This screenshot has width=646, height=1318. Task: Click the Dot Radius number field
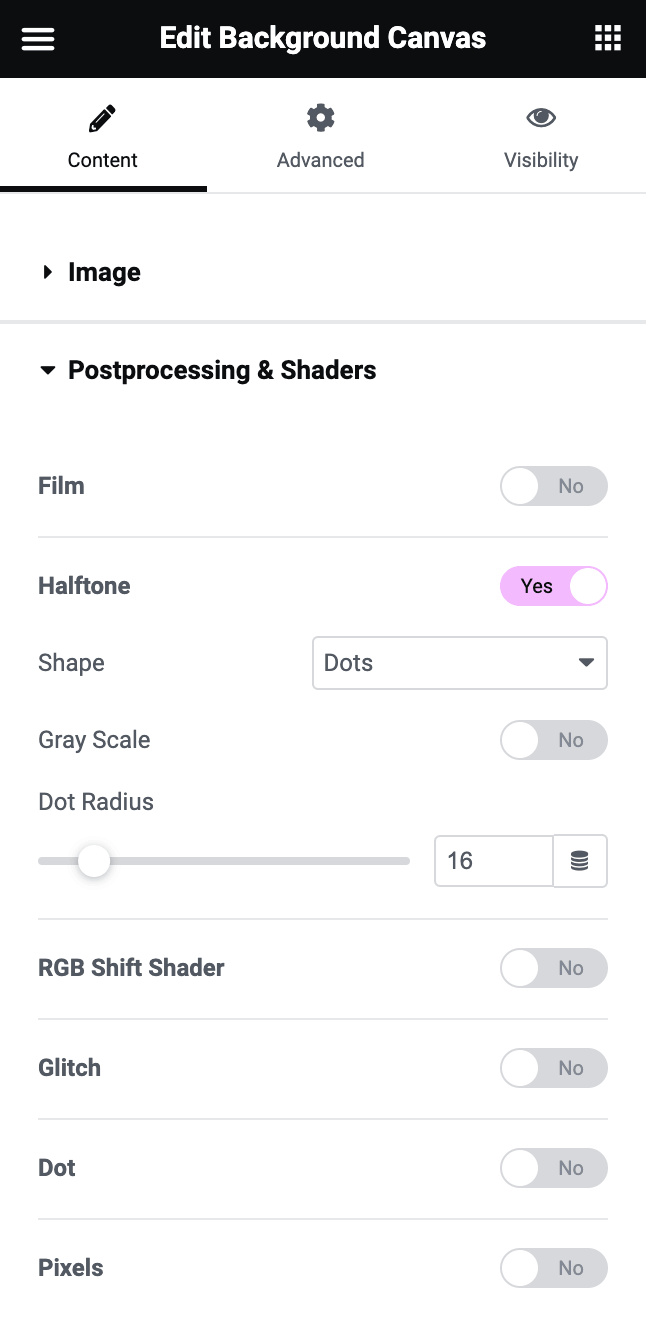click(x=492, y=861)
